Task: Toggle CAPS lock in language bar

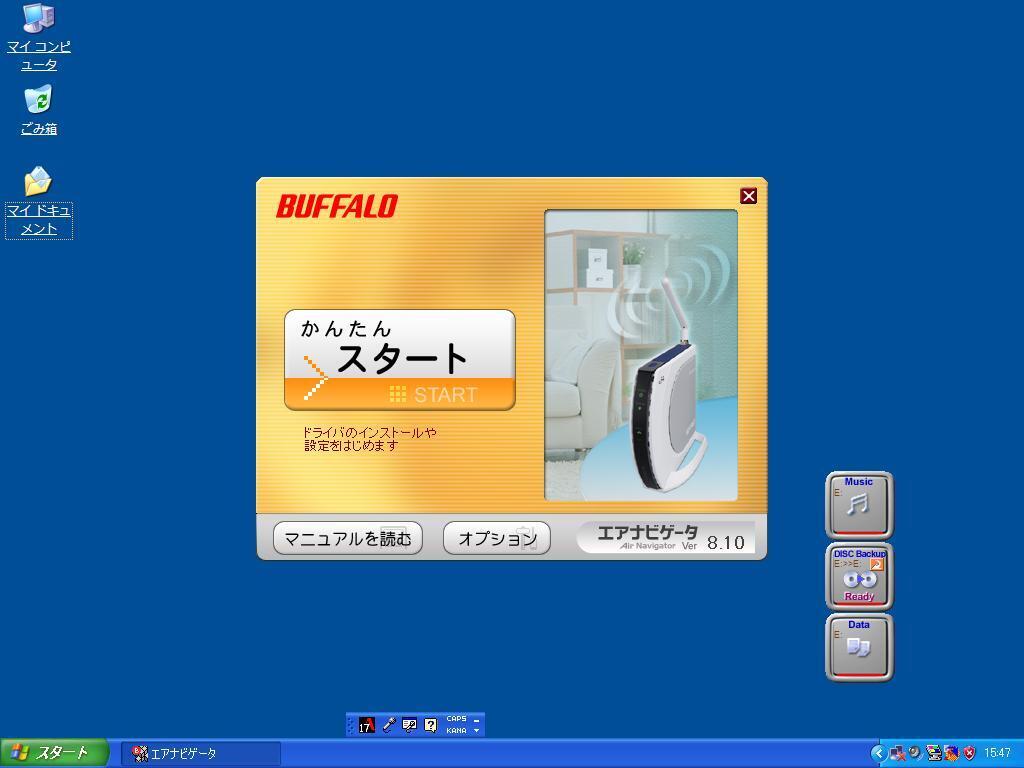Action: coord(456,719)
